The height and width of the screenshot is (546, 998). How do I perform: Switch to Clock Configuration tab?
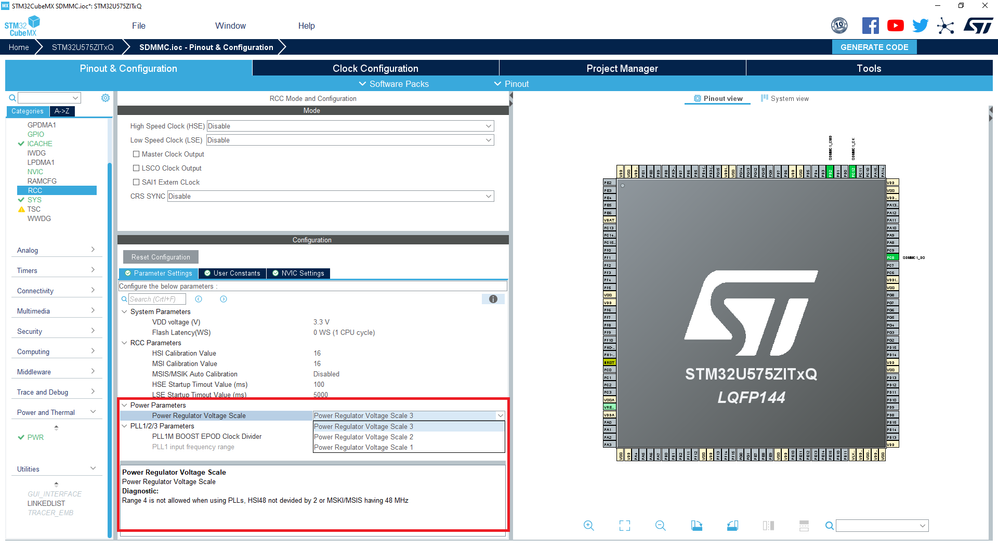pos(376,68)
